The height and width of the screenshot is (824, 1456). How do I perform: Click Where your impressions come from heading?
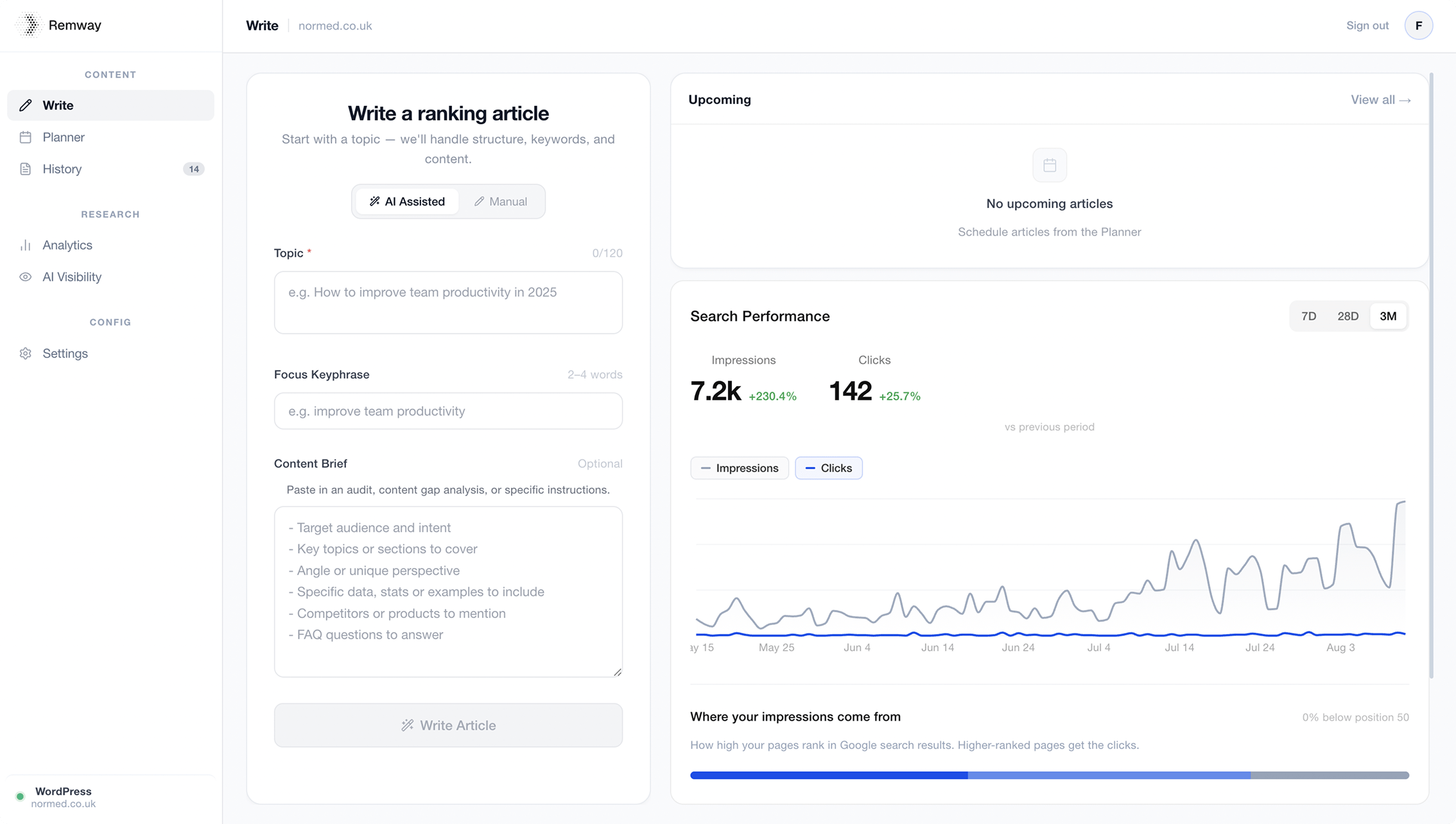click(795, 717)
